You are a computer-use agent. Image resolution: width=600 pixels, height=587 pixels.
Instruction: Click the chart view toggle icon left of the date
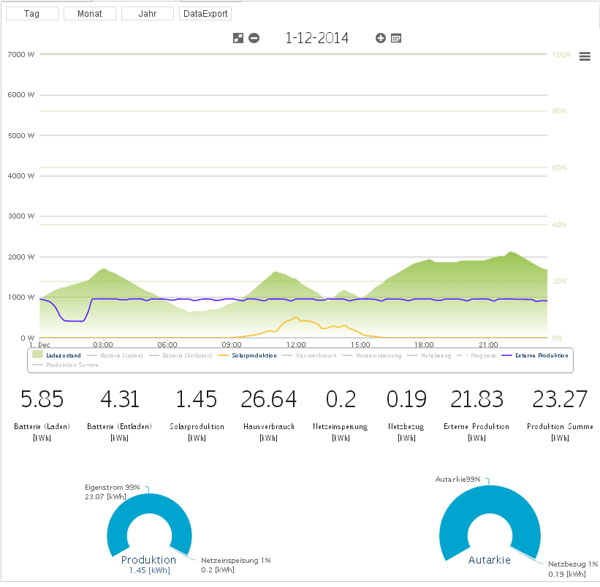[238, 38]
